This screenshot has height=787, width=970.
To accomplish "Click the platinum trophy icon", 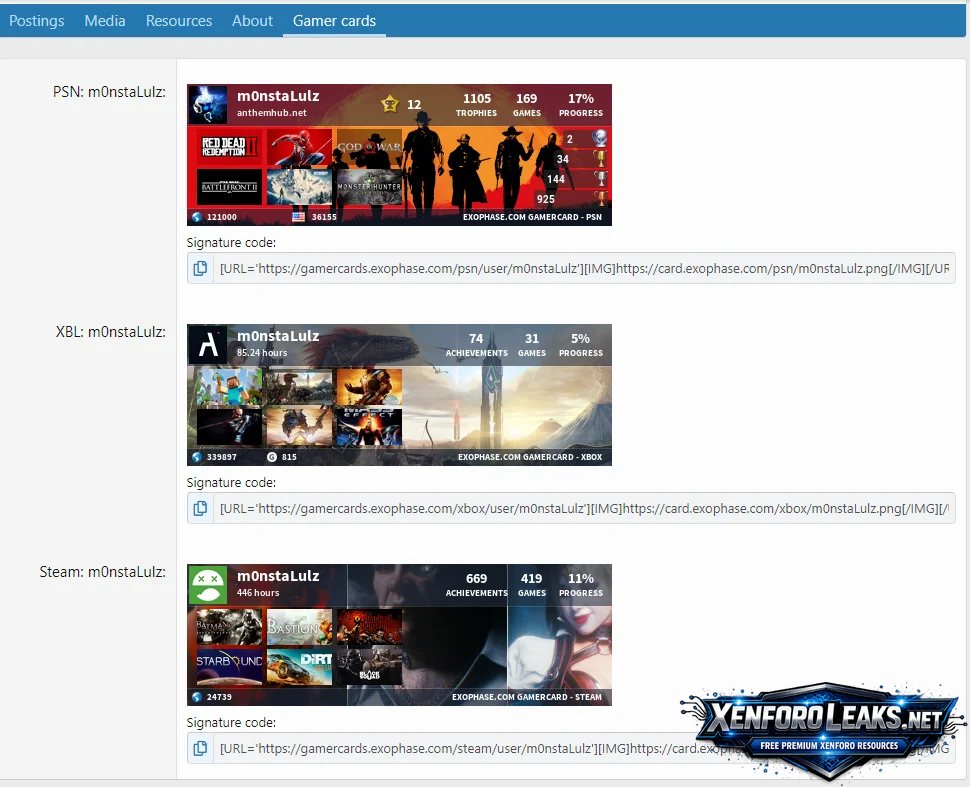I will pos(599,138).
